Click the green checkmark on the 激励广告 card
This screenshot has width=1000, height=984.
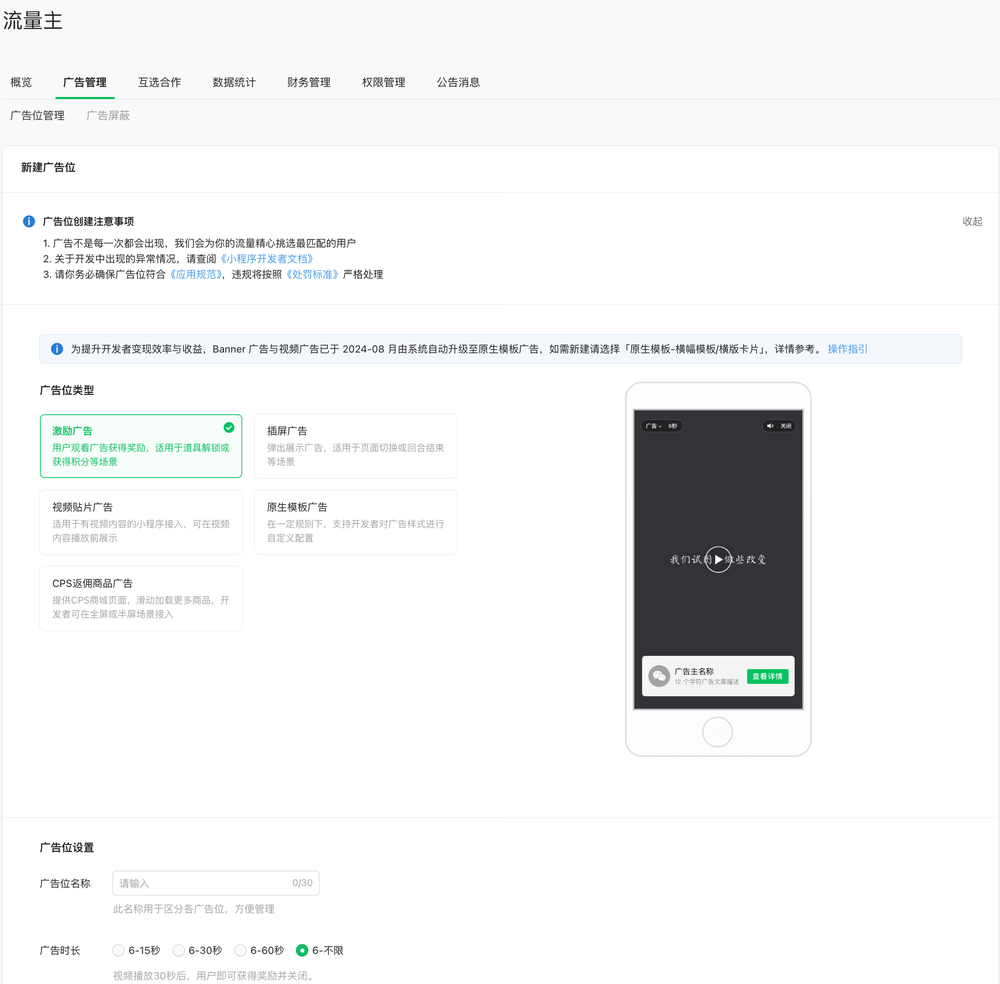point(229,427)
